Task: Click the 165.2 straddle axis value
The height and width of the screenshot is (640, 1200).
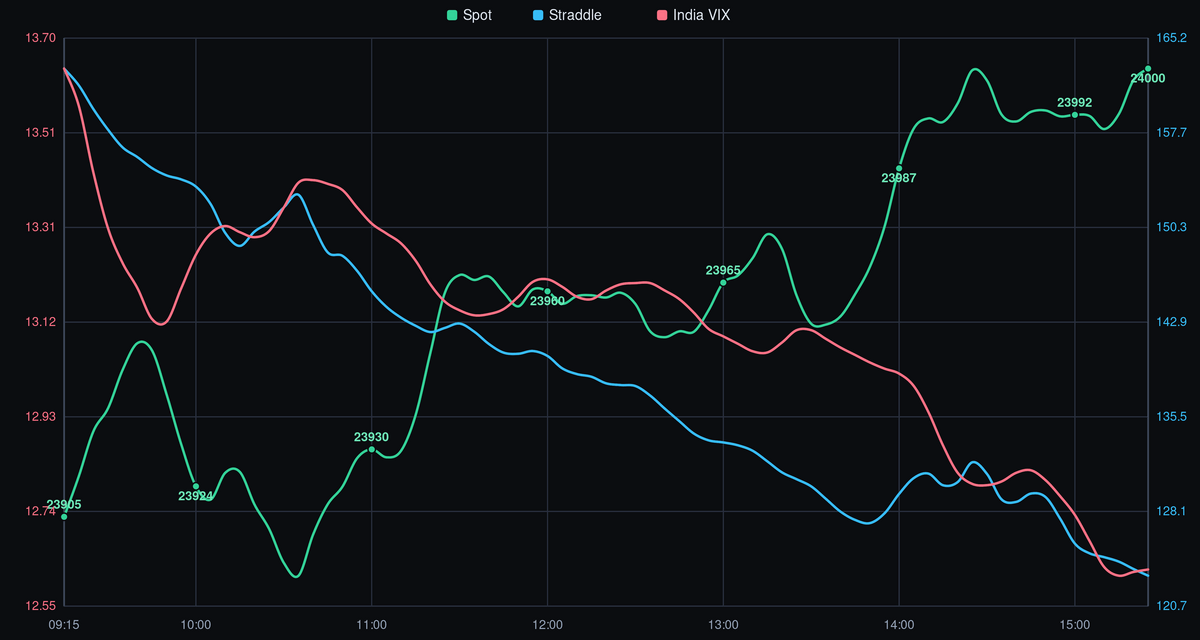Action: point(1171,38)
